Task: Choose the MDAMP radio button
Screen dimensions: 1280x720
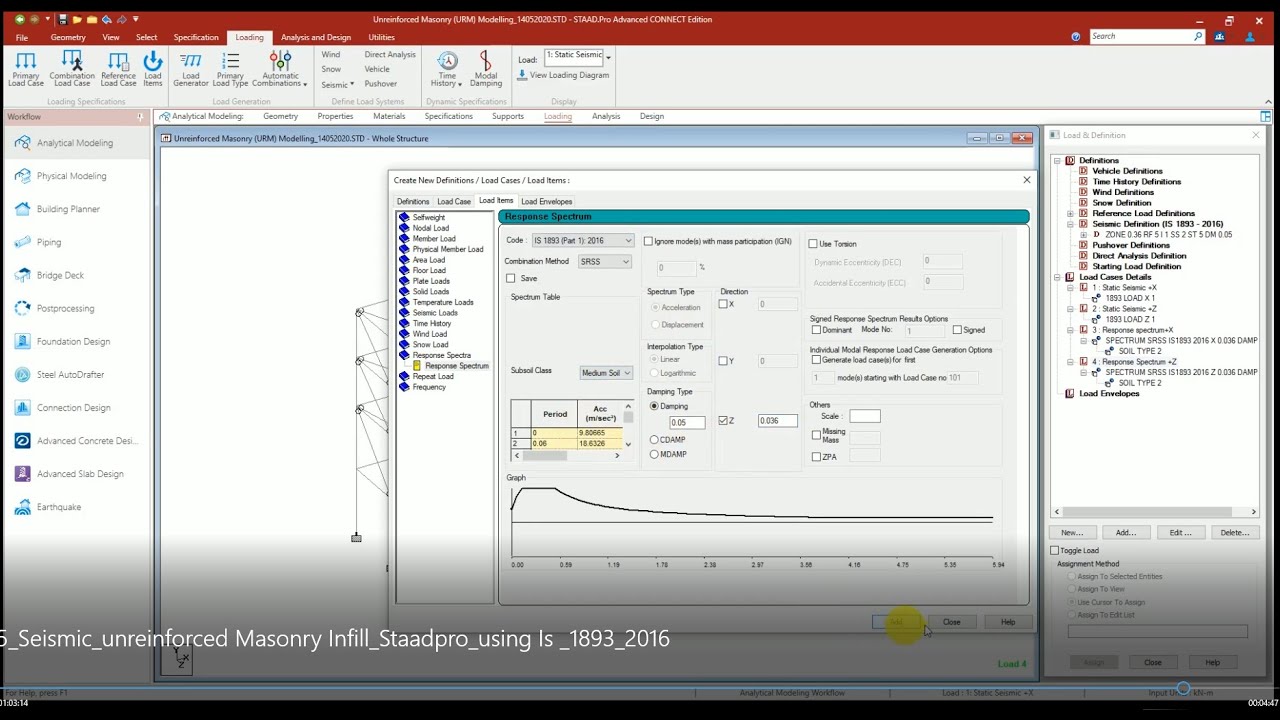Action: pos(654,454)
